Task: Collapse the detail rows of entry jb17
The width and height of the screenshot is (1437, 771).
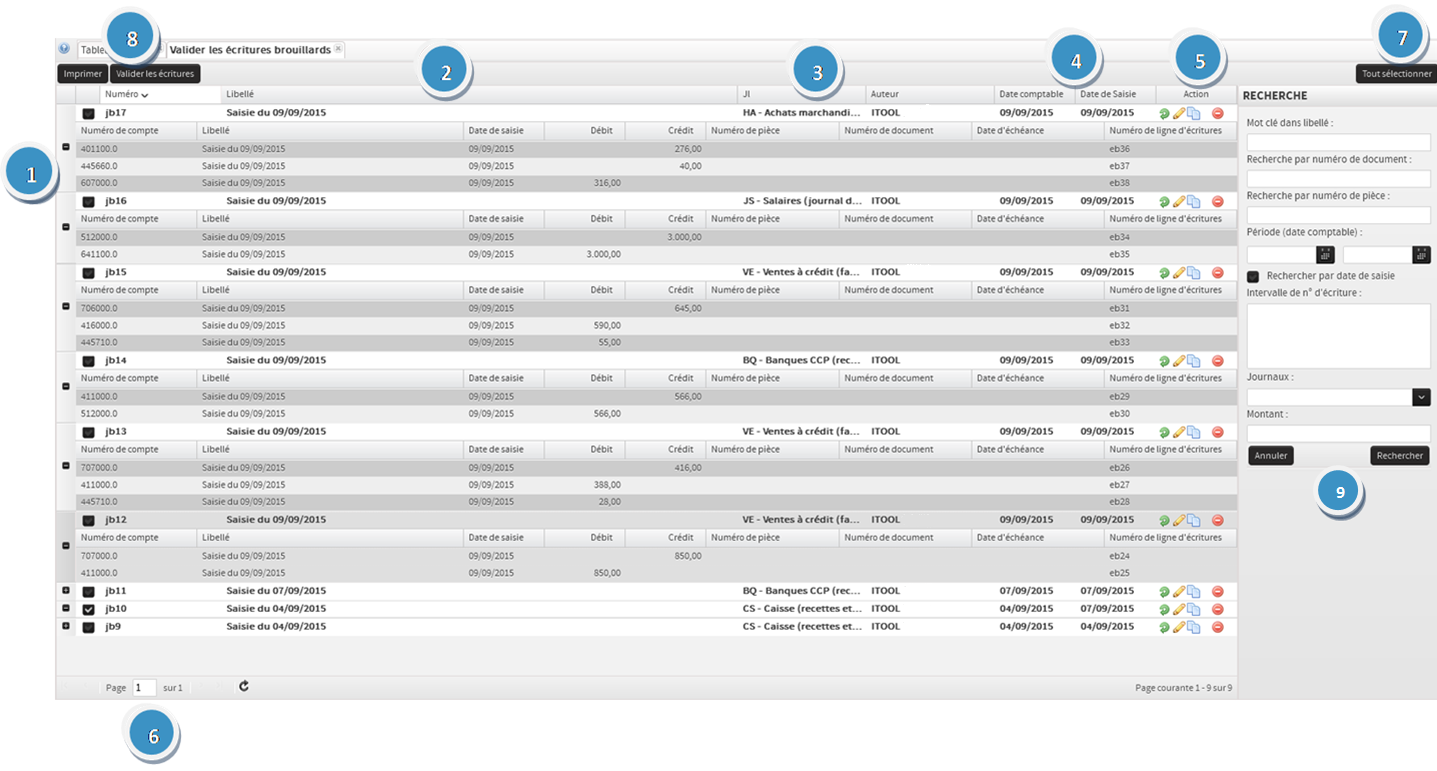Action: pos(66,147)
